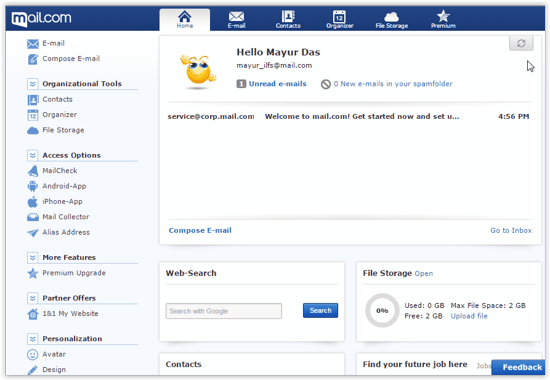Collapse the Organizational Tools section
Image resolution: width=550 pixels, height=380 pixels.
click(32, 84)
